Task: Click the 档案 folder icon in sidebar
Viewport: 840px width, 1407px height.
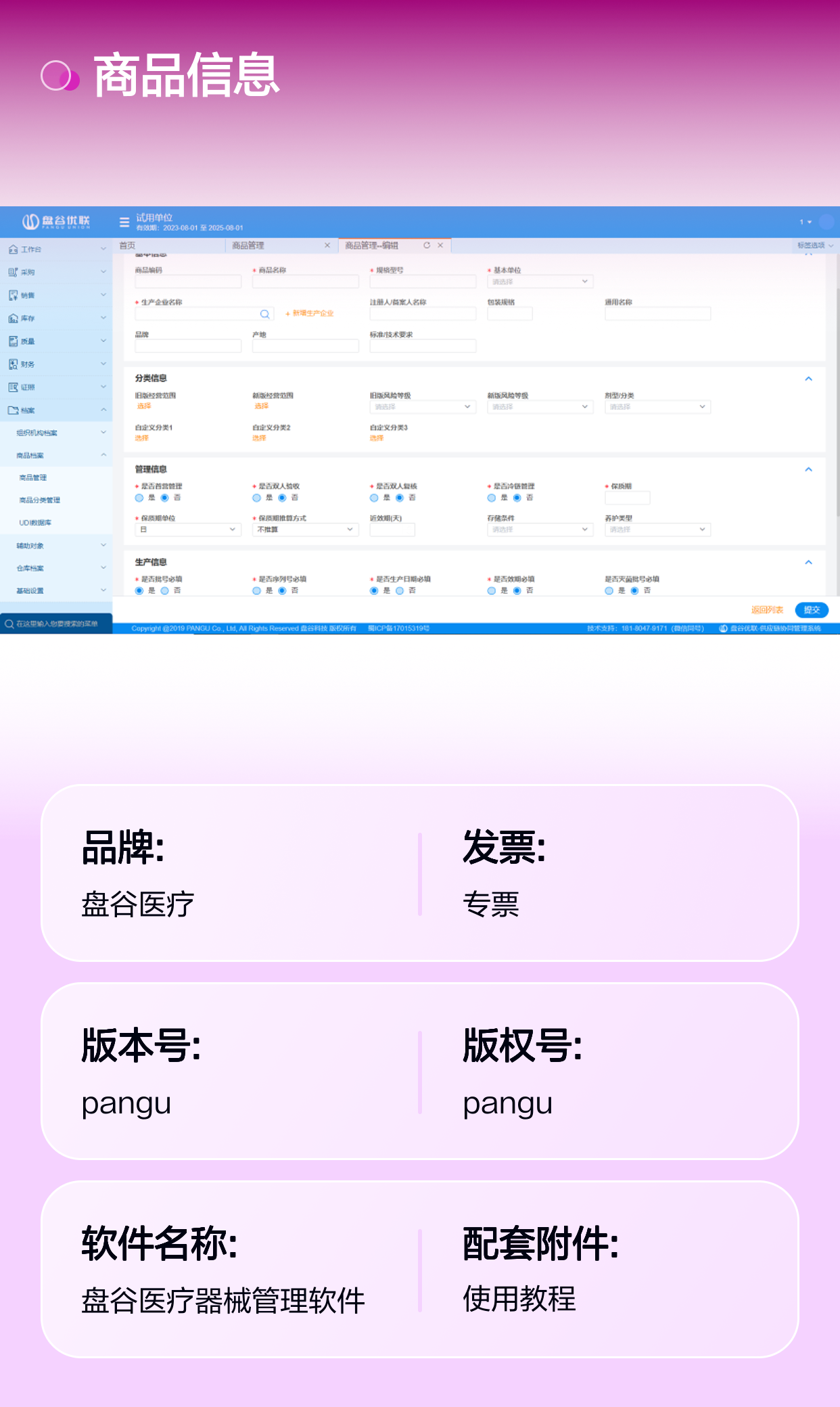Action: (13, 410)
